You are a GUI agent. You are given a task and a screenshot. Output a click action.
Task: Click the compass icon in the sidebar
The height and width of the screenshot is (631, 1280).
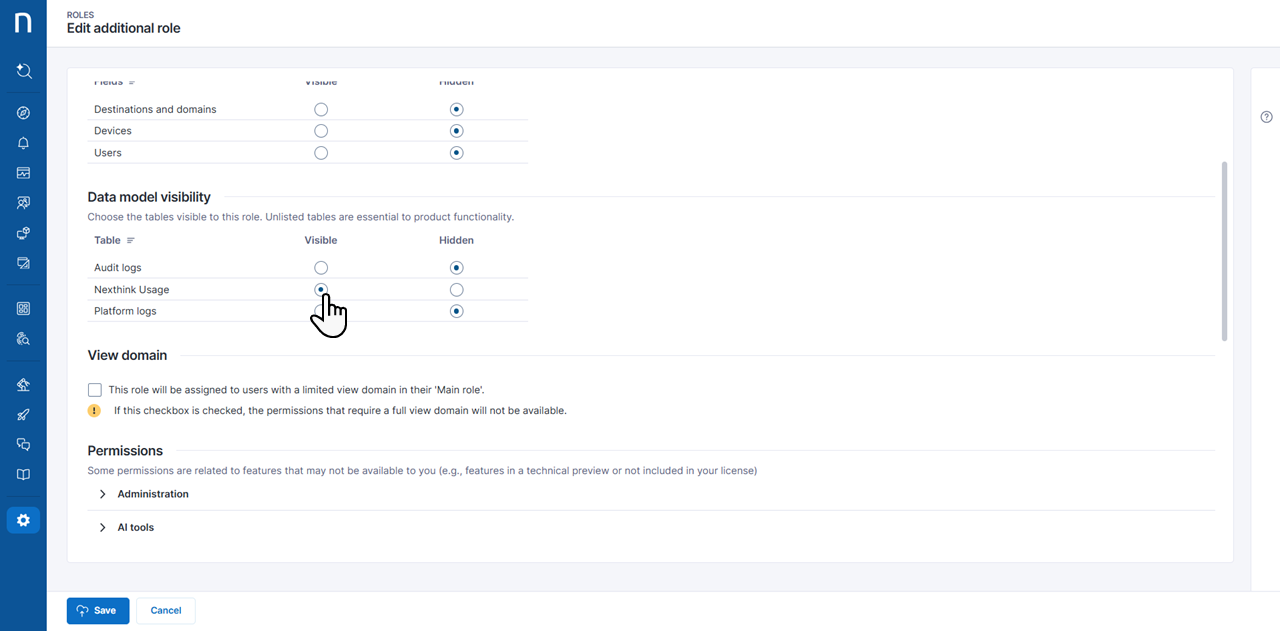pyautogui.click(x=23, y=113)
